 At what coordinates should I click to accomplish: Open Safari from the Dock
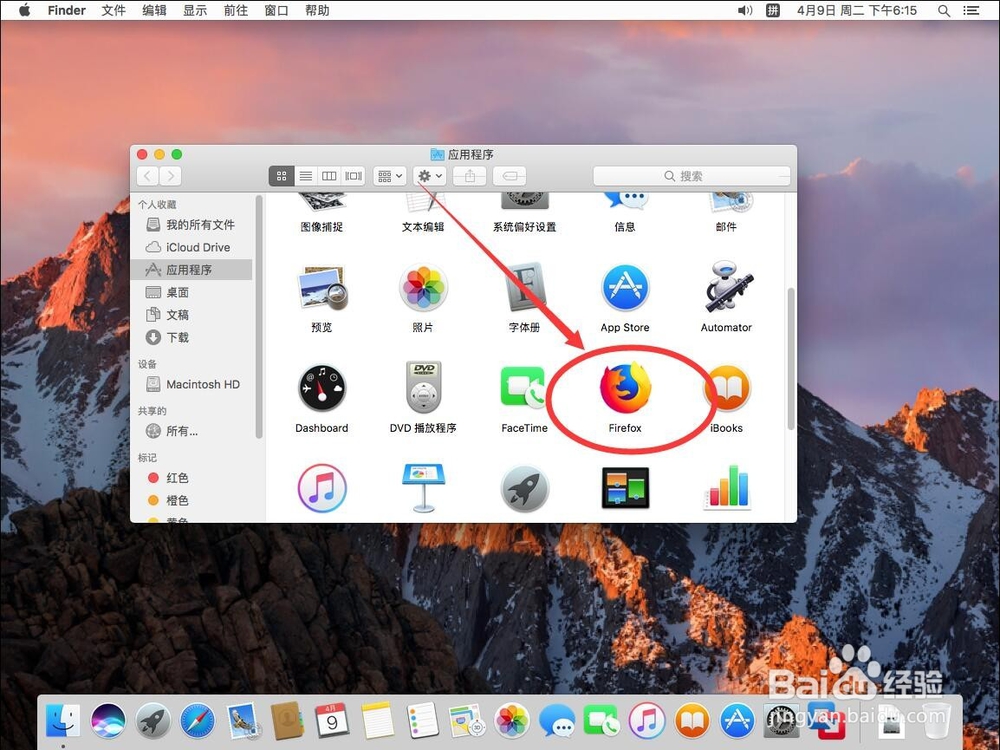coord(197,721)
